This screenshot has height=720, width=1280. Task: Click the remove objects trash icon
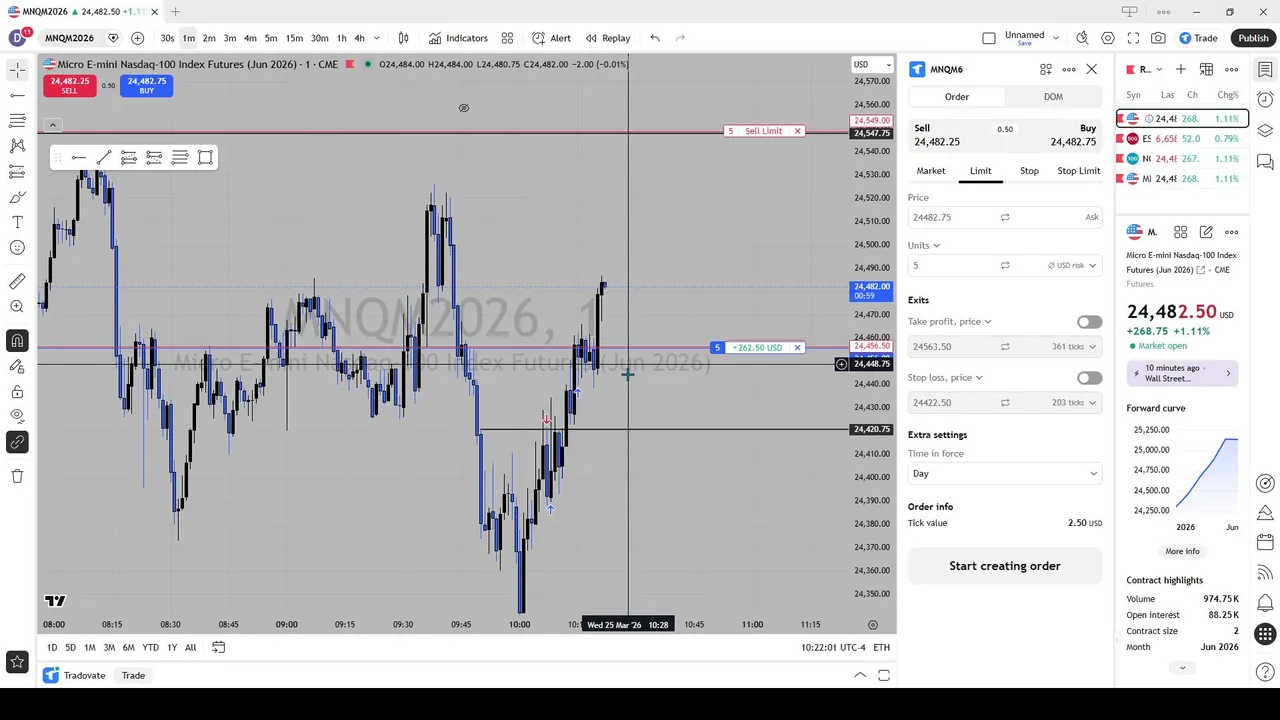pyautogui.click(x=17, y=476)
